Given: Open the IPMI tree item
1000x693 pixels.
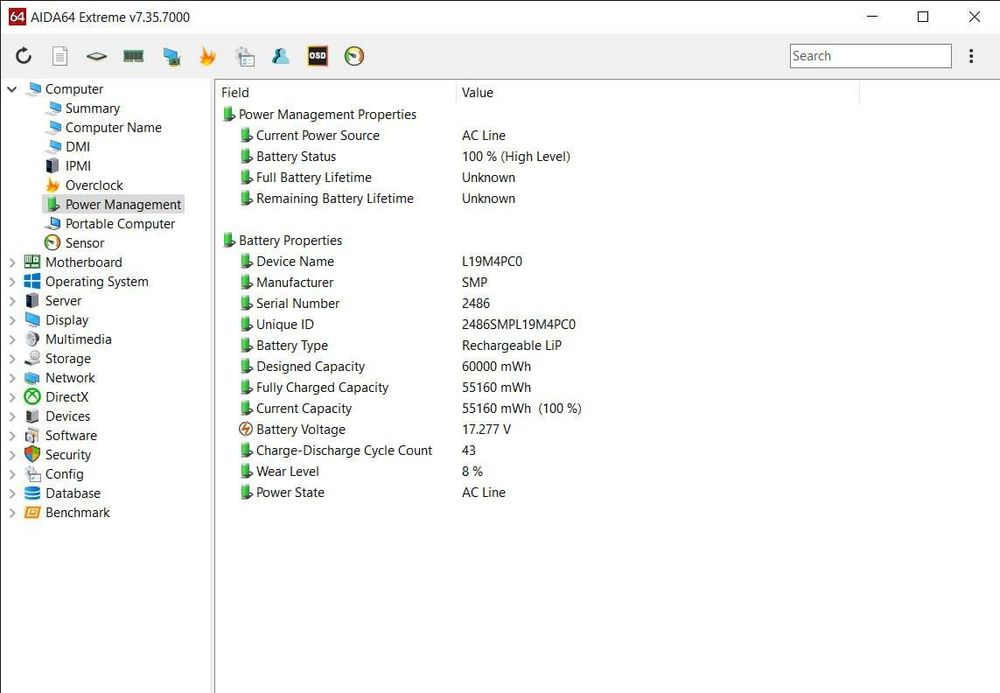Looking at the screenshot, I should point(78,166).
